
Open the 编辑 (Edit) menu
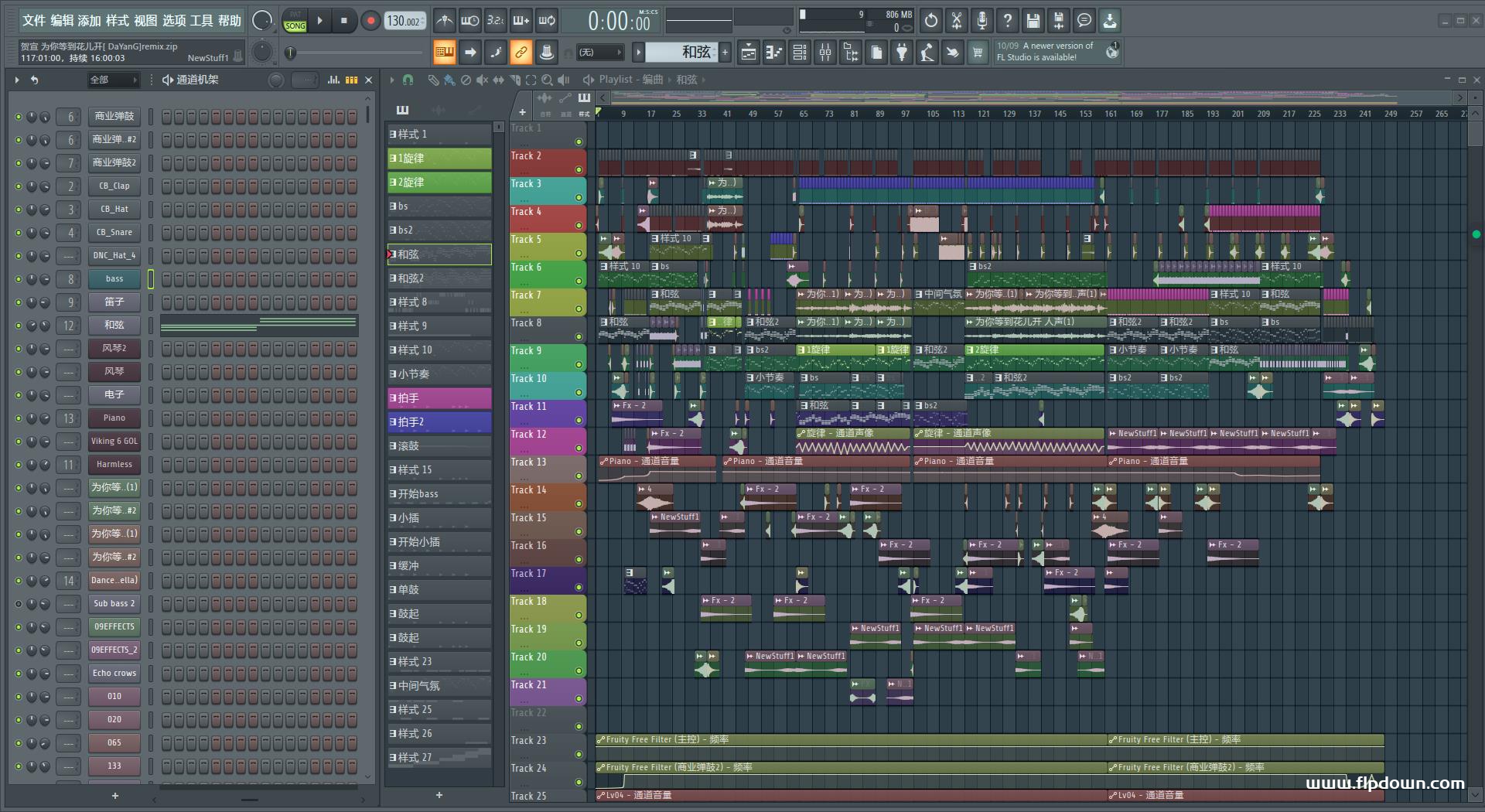point(62,21)
